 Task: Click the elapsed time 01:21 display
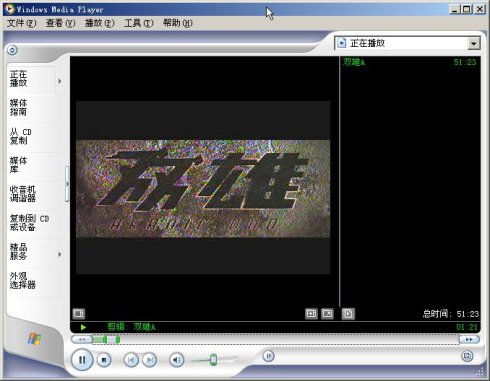tap(467, 327)
